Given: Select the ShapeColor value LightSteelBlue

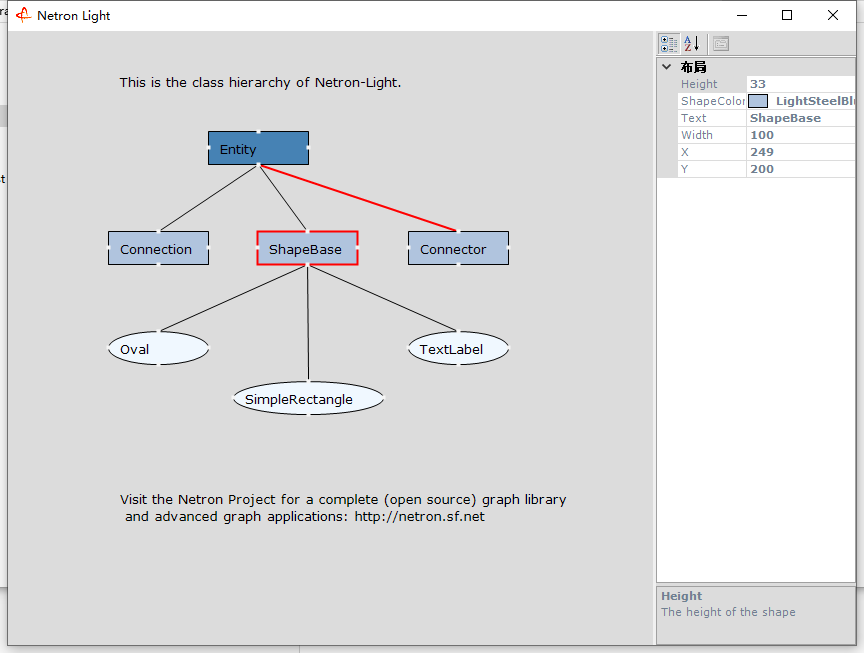Looking at the screenshot, I should (x=815, y=101).
